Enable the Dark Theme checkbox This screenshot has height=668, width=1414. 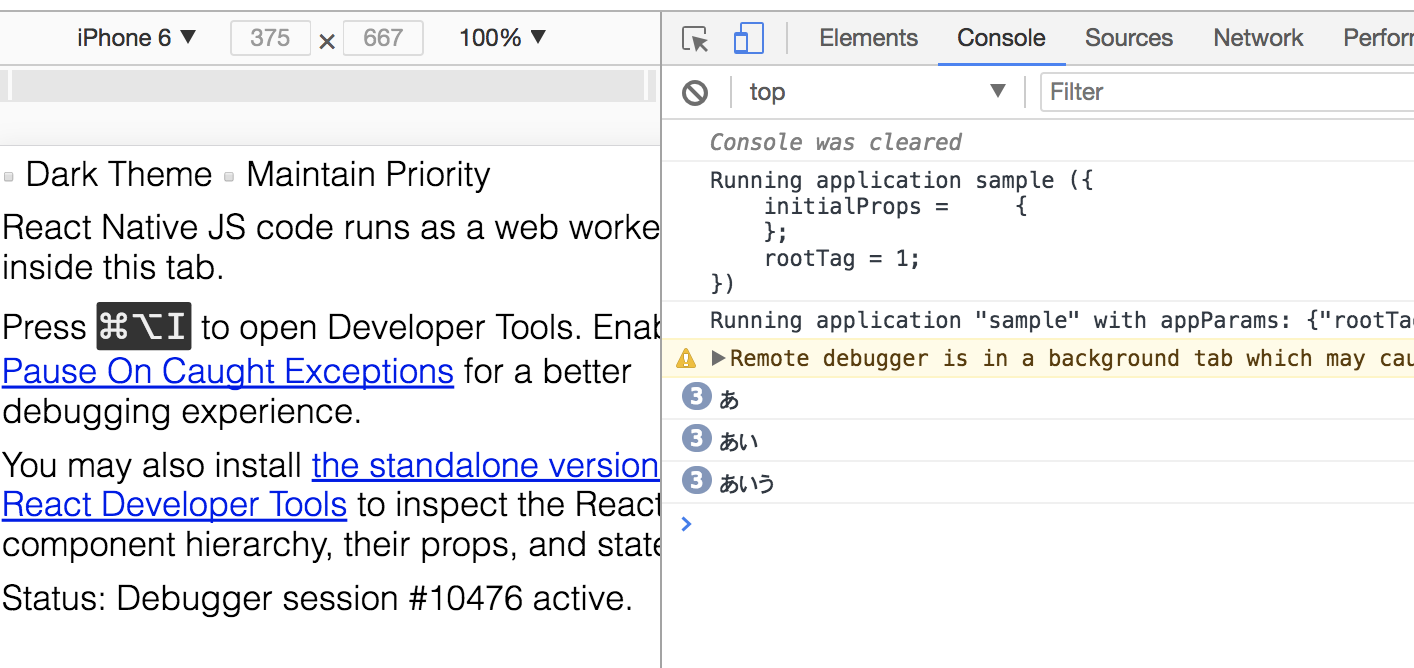tap(9, 177)
